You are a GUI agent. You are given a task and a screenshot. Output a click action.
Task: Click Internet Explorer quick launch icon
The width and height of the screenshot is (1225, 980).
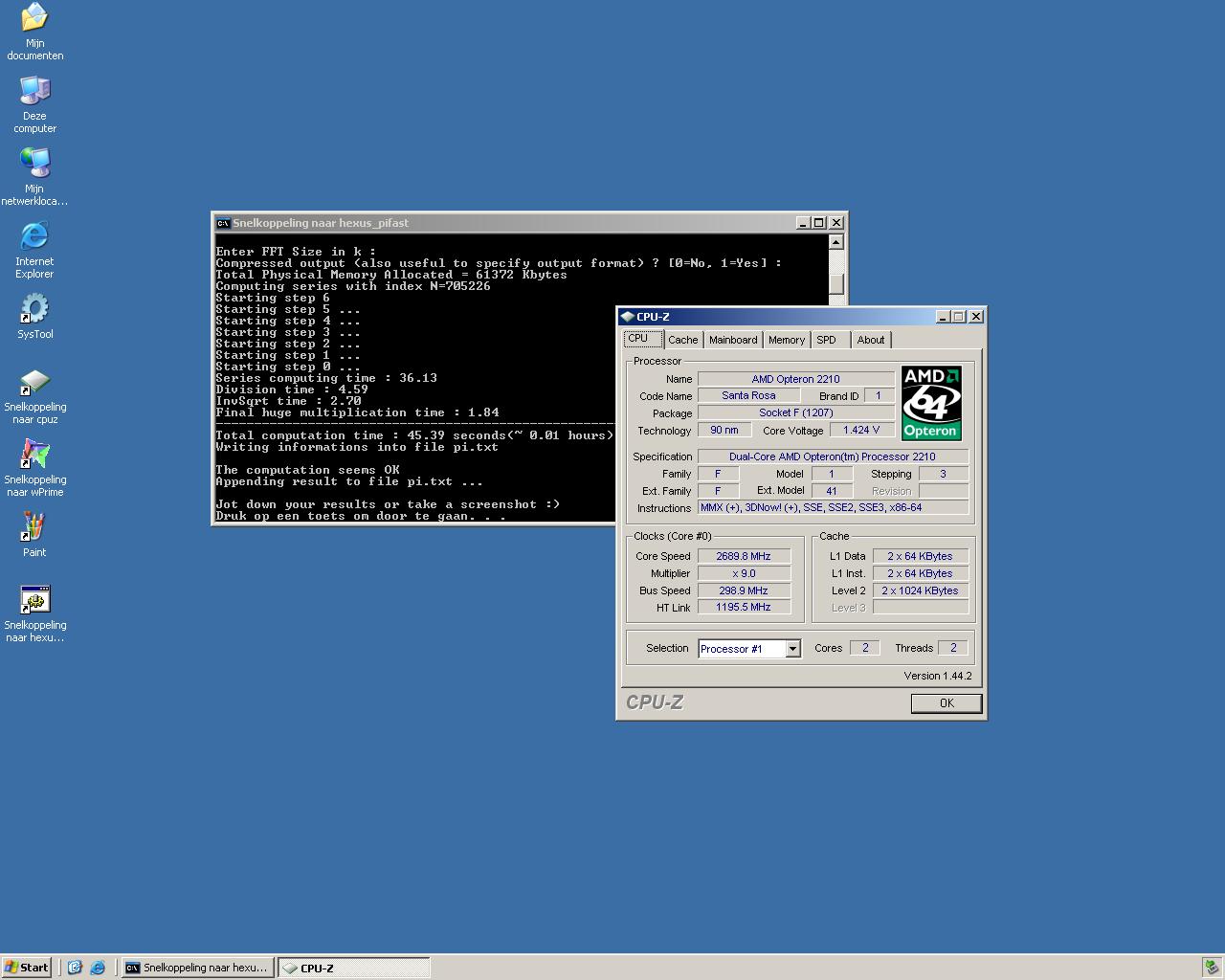pos(97,968)
